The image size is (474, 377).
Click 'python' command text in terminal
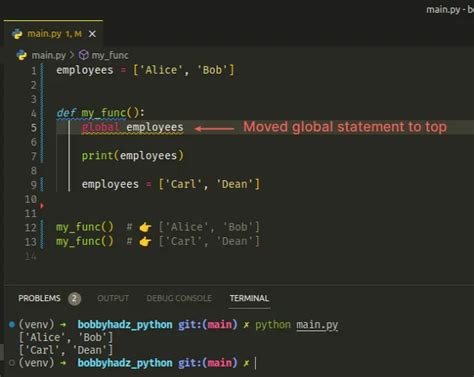click(x=273, y=325)
